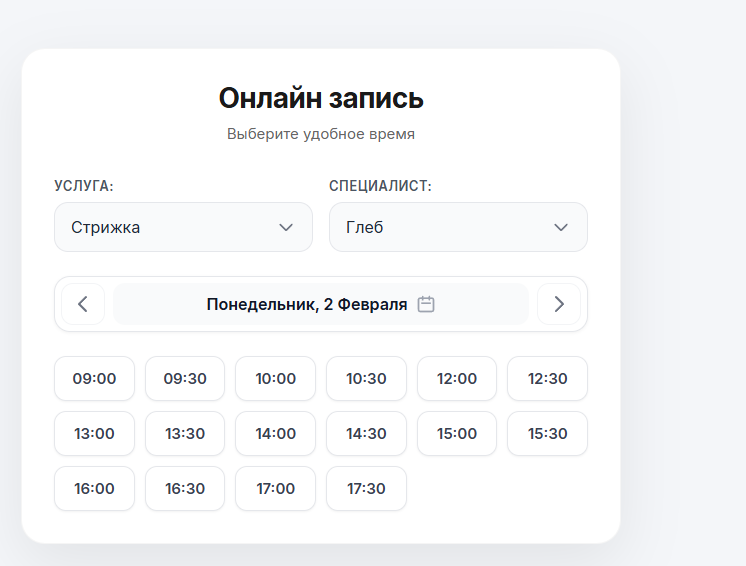746x566 pixels.
Task: Open calendar icon next to the date
Action: tap(426, 304)
